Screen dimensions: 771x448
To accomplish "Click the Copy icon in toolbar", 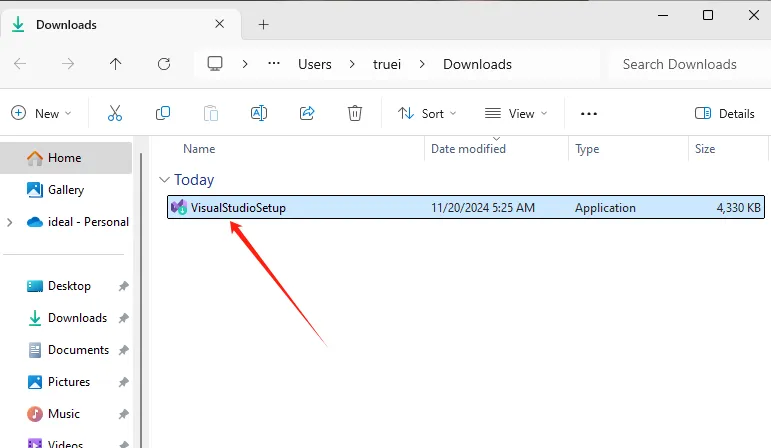I will tap(163, 114).
